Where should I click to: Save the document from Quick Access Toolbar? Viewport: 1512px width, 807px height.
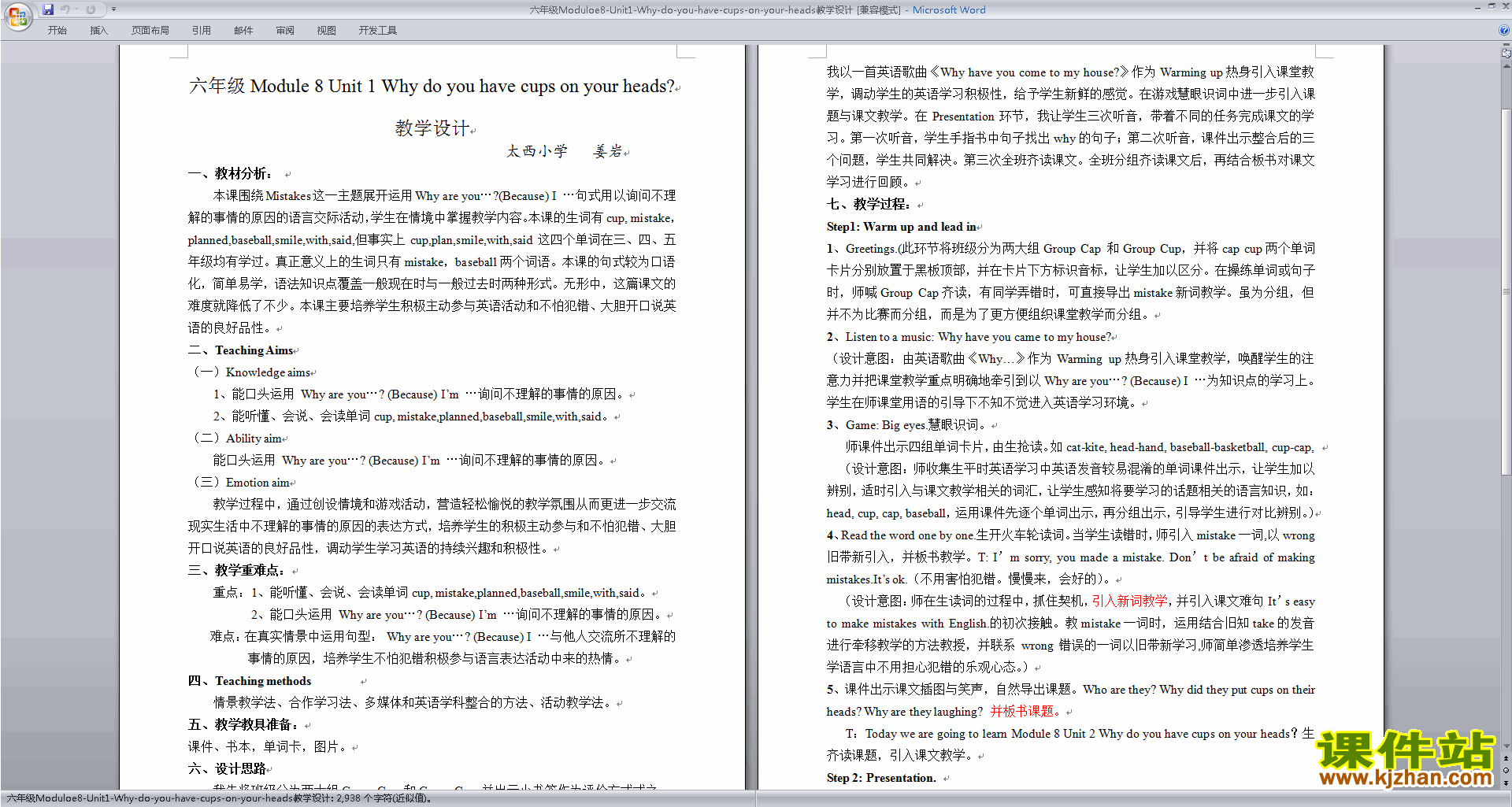coord(48,9)
